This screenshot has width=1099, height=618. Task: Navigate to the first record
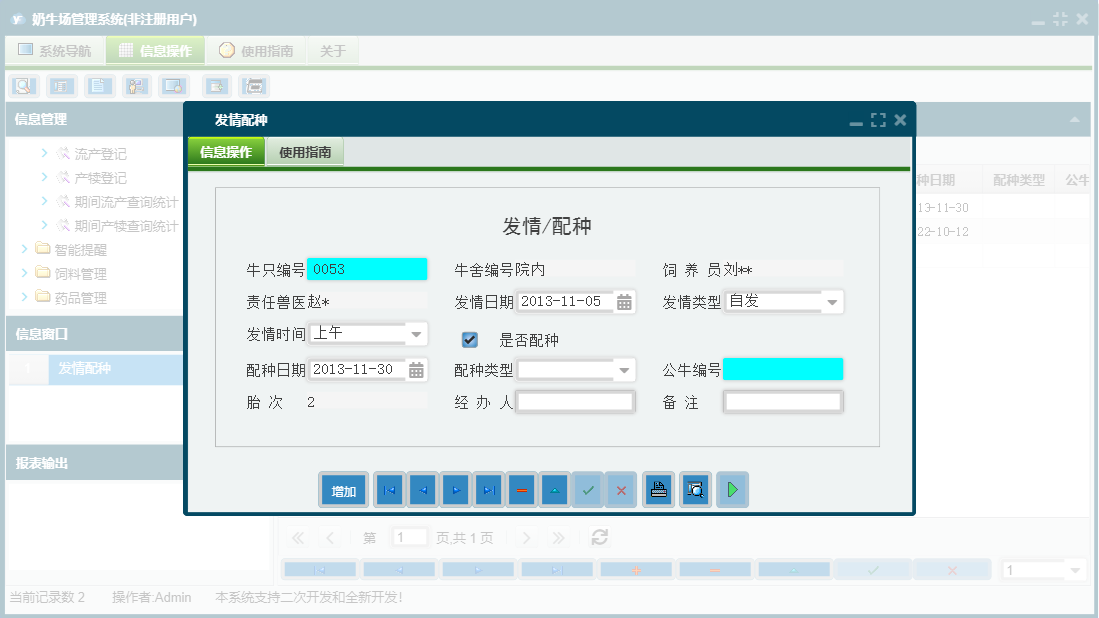pos(389,489)
